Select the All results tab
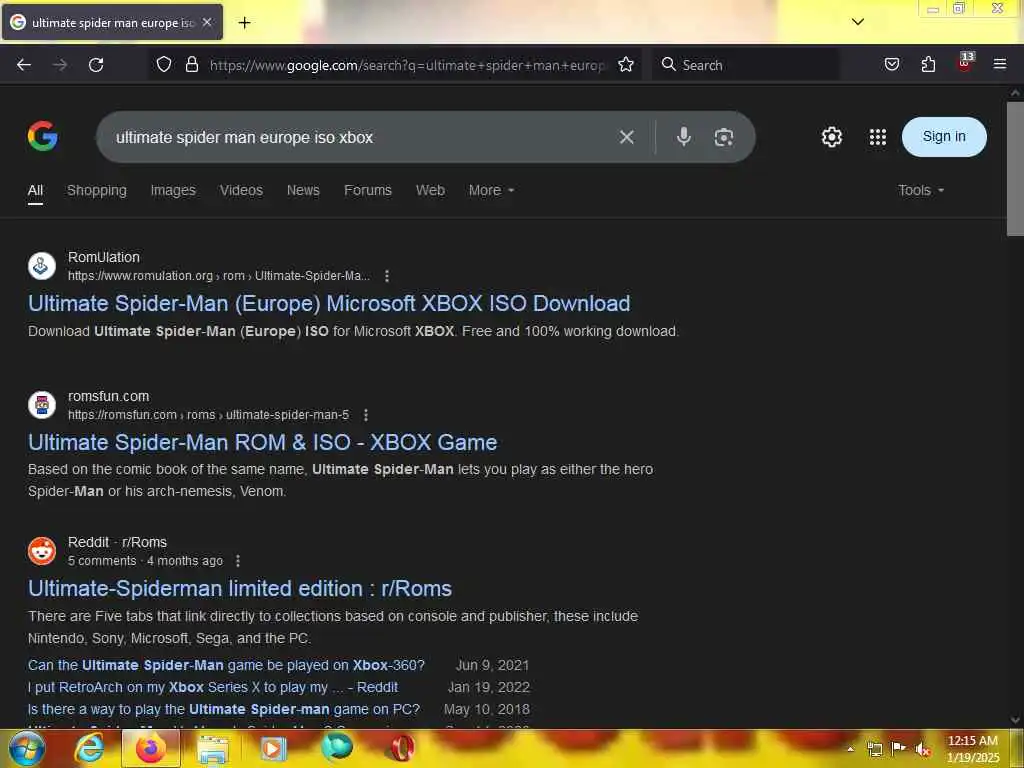The width and height of the screenshot is (1024, 768). (35, 191)
